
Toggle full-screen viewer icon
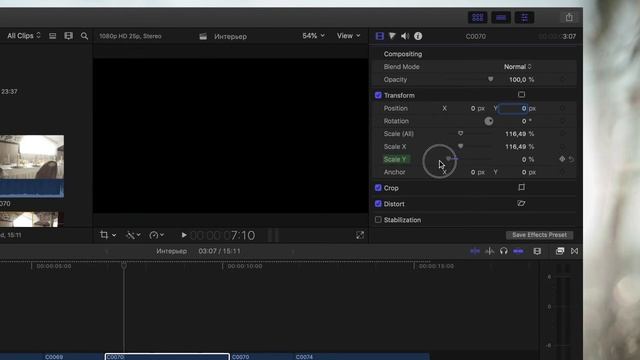(x=360, y=235)
